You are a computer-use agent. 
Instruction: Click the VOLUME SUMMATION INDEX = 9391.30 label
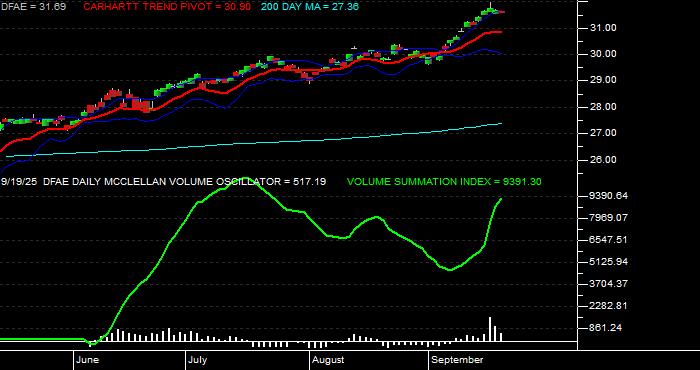coord(444,182)
